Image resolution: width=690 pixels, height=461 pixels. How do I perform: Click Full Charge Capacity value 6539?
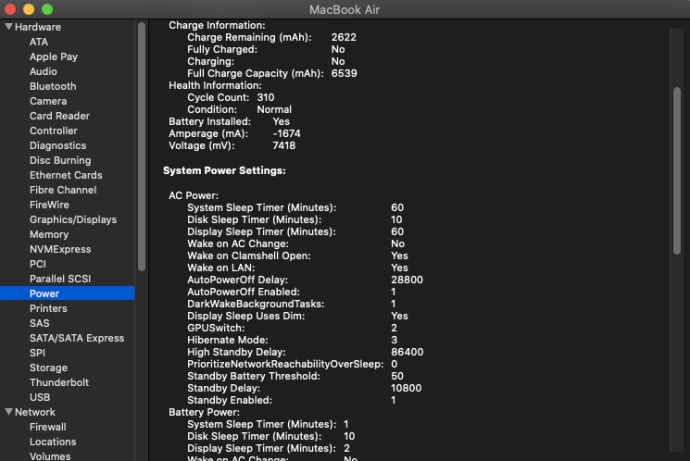(344, 73)
